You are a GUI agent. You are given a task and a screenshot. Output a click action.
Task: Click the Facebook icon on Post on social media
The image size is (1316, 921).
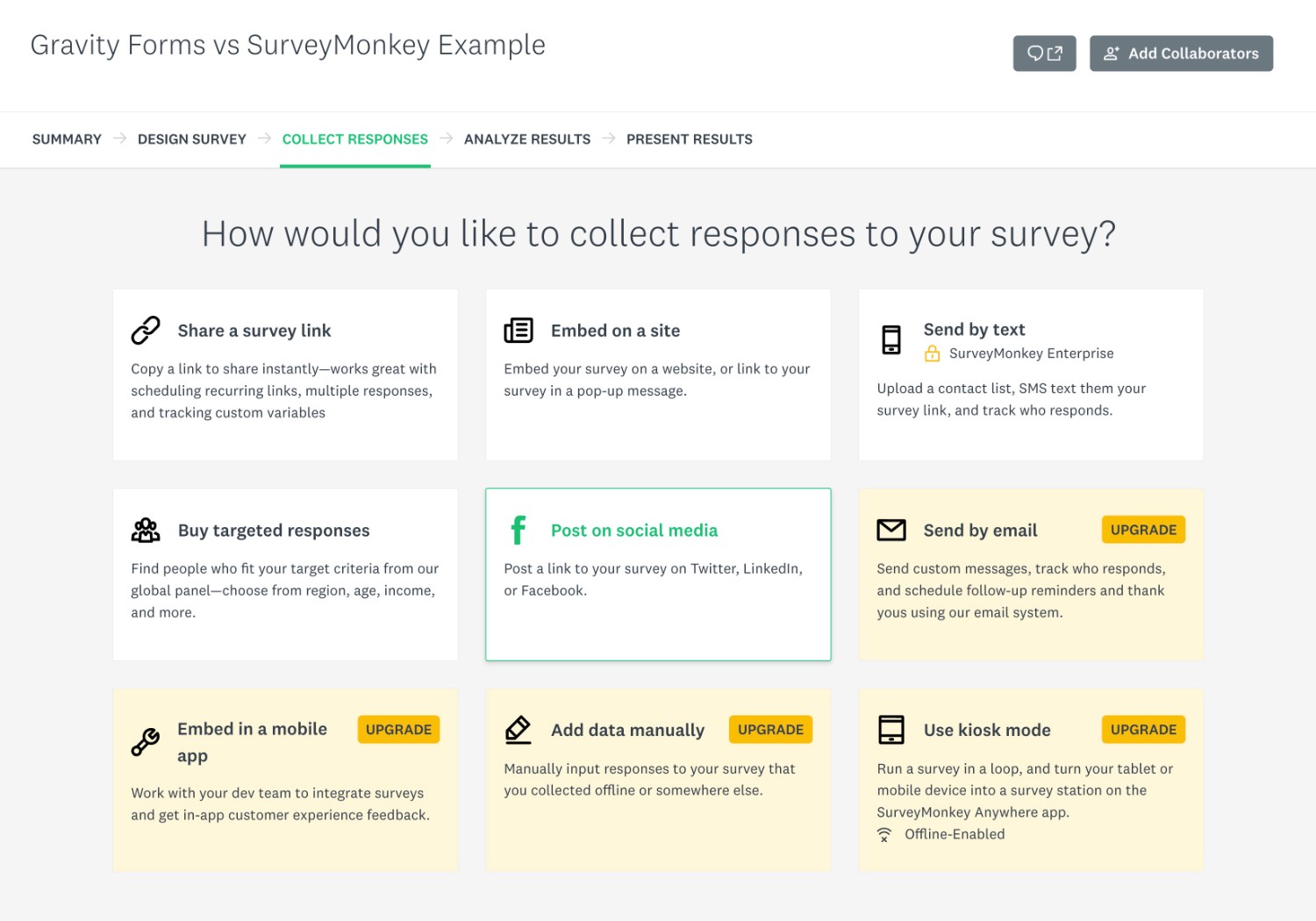[x=519, y=530]
